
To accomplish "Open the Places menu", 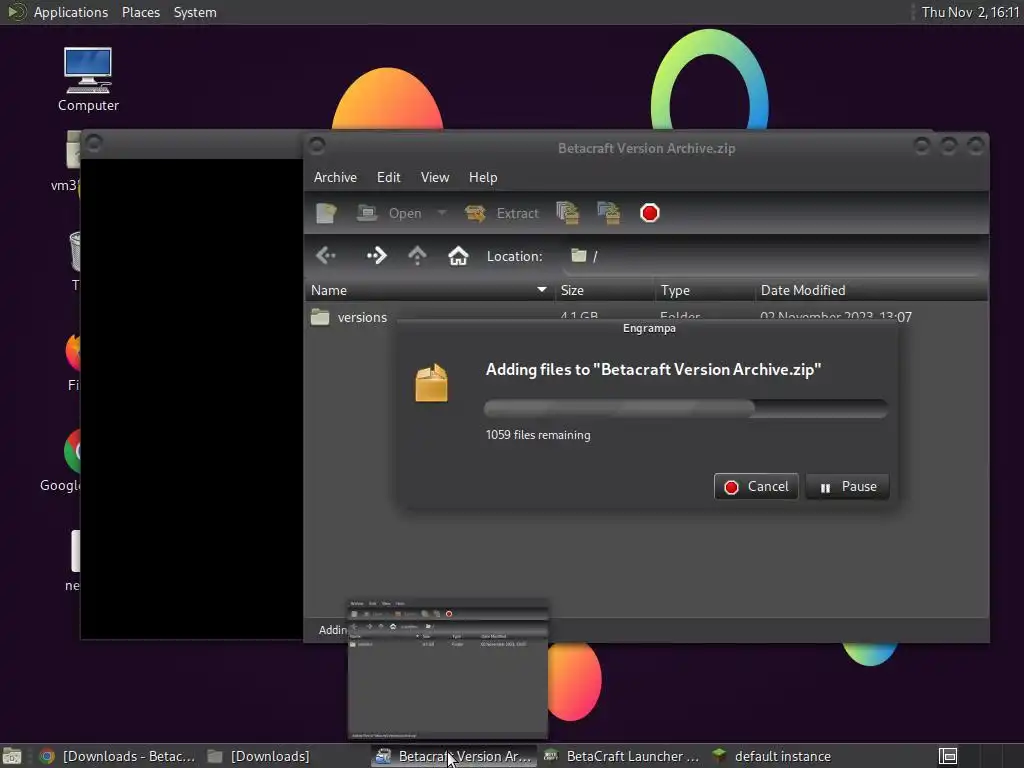I will point(141,12).
